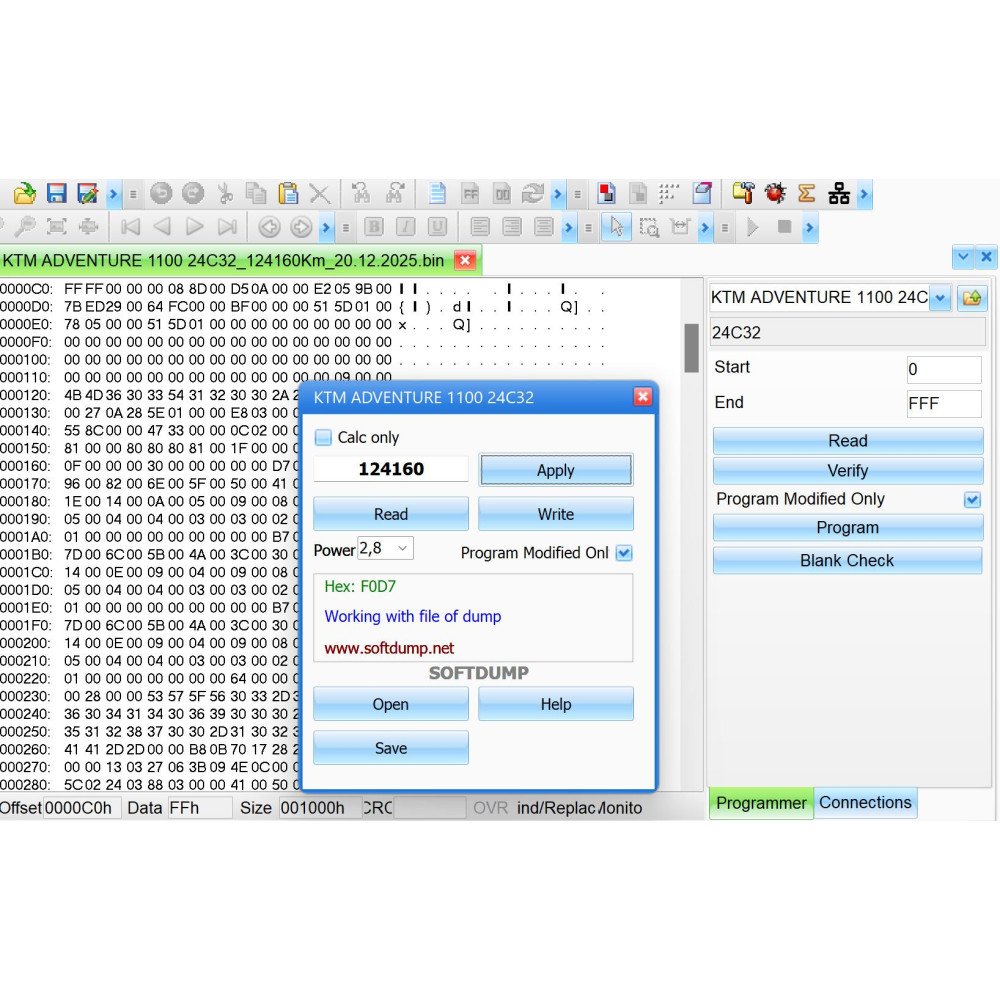Click the copy pages icon
The width and height of the screenshot is (1000, 1000).
[256, 193]
